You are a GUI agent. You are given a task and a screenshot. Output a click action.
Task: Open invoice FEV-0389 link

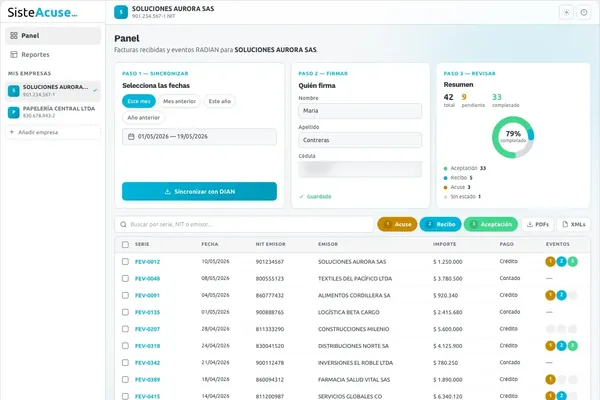click(x=147, y=380)
